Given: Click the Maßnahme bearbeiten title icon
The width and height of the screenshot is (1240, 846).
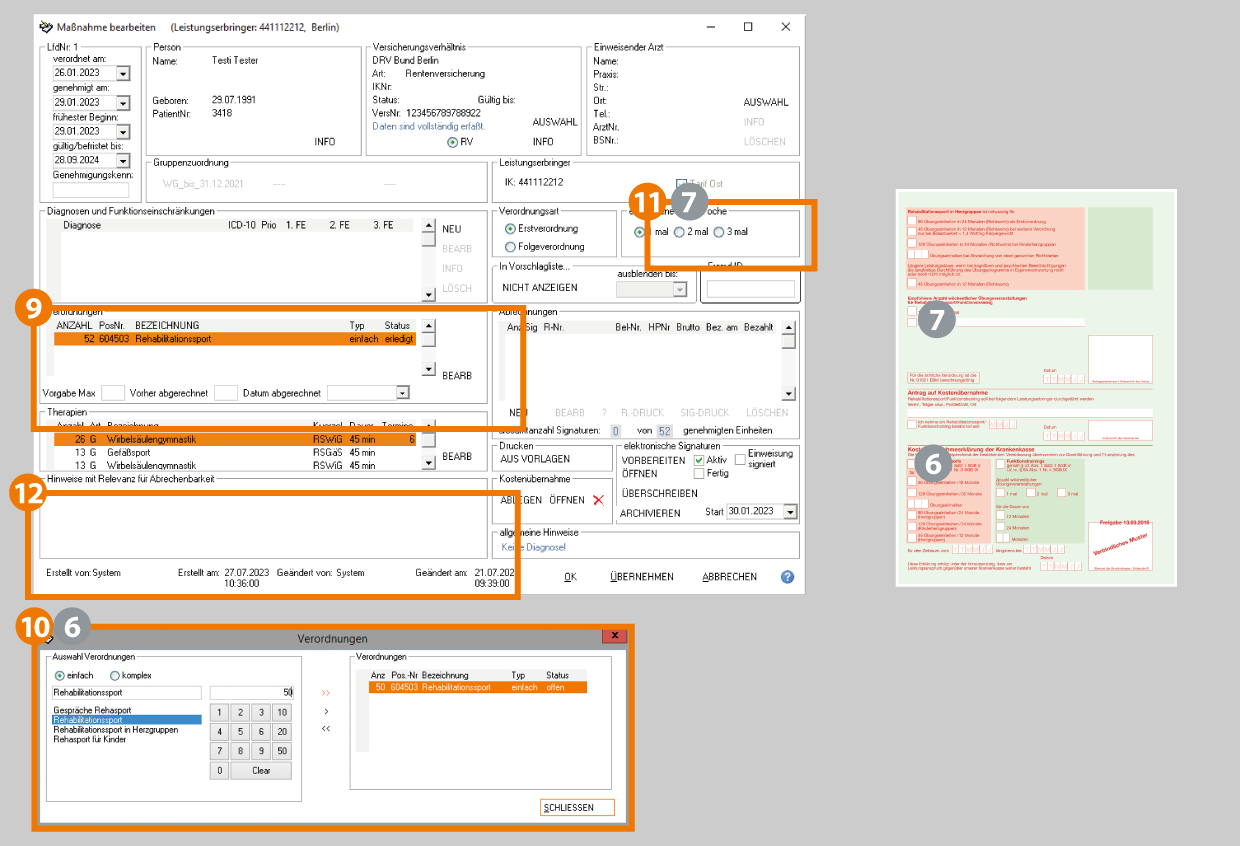Looking at the screenshot, I should click(44, 27).
